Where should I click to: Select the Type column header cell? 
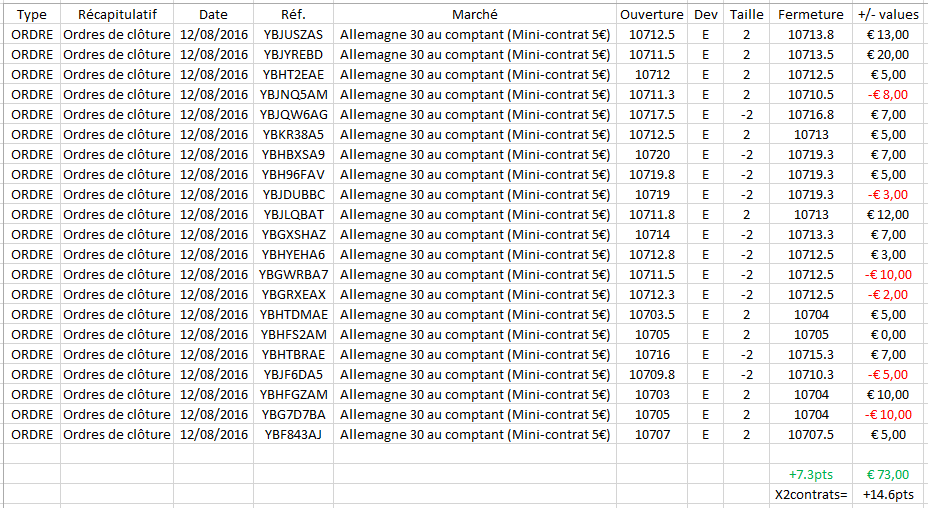coord(31,15)
